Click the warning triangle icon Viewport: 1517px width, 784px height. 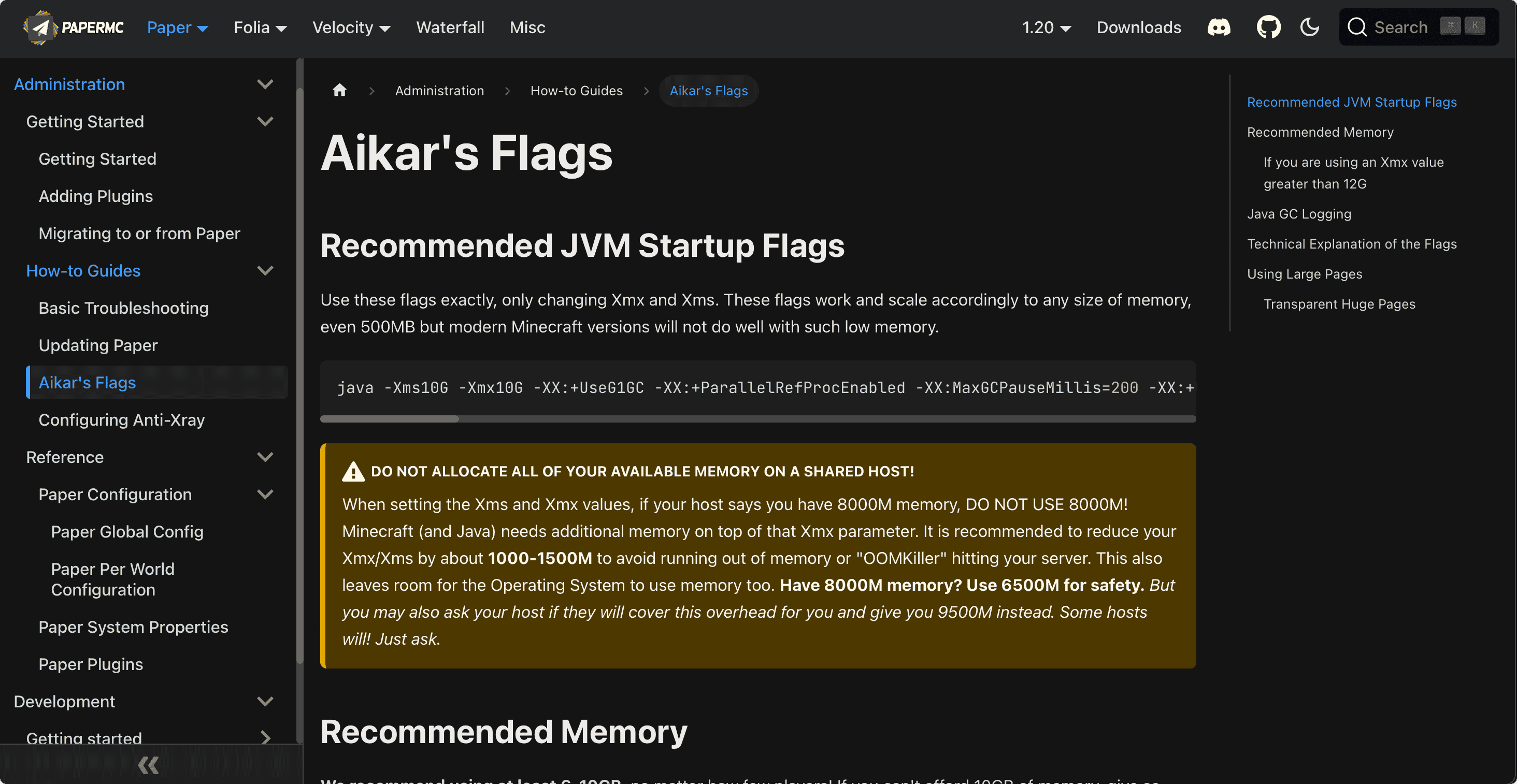pos(353,471)
